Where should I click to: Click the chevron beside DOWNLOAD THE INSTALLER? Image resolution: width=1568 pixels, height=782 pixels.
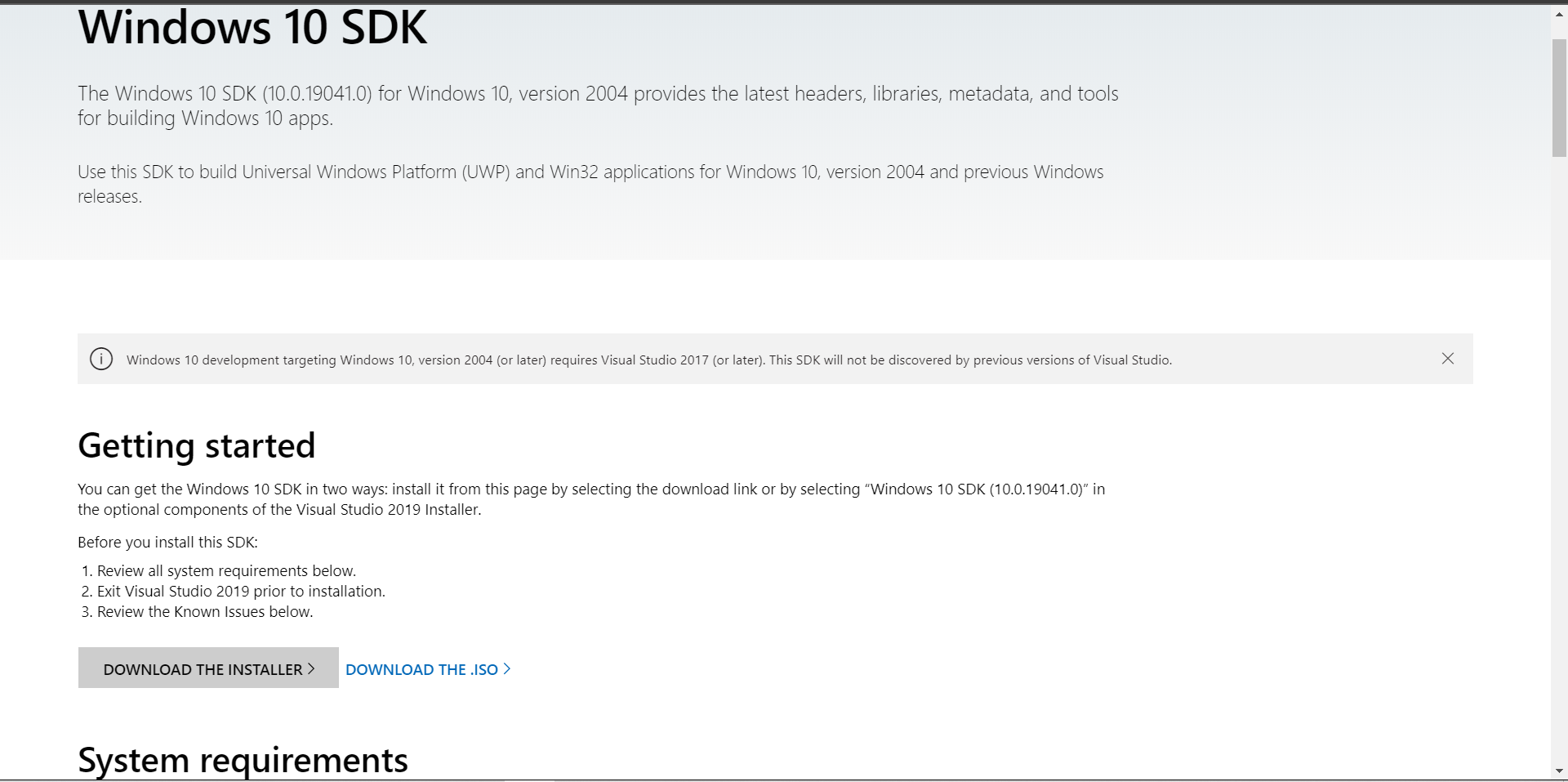click(x=311, y=668)
